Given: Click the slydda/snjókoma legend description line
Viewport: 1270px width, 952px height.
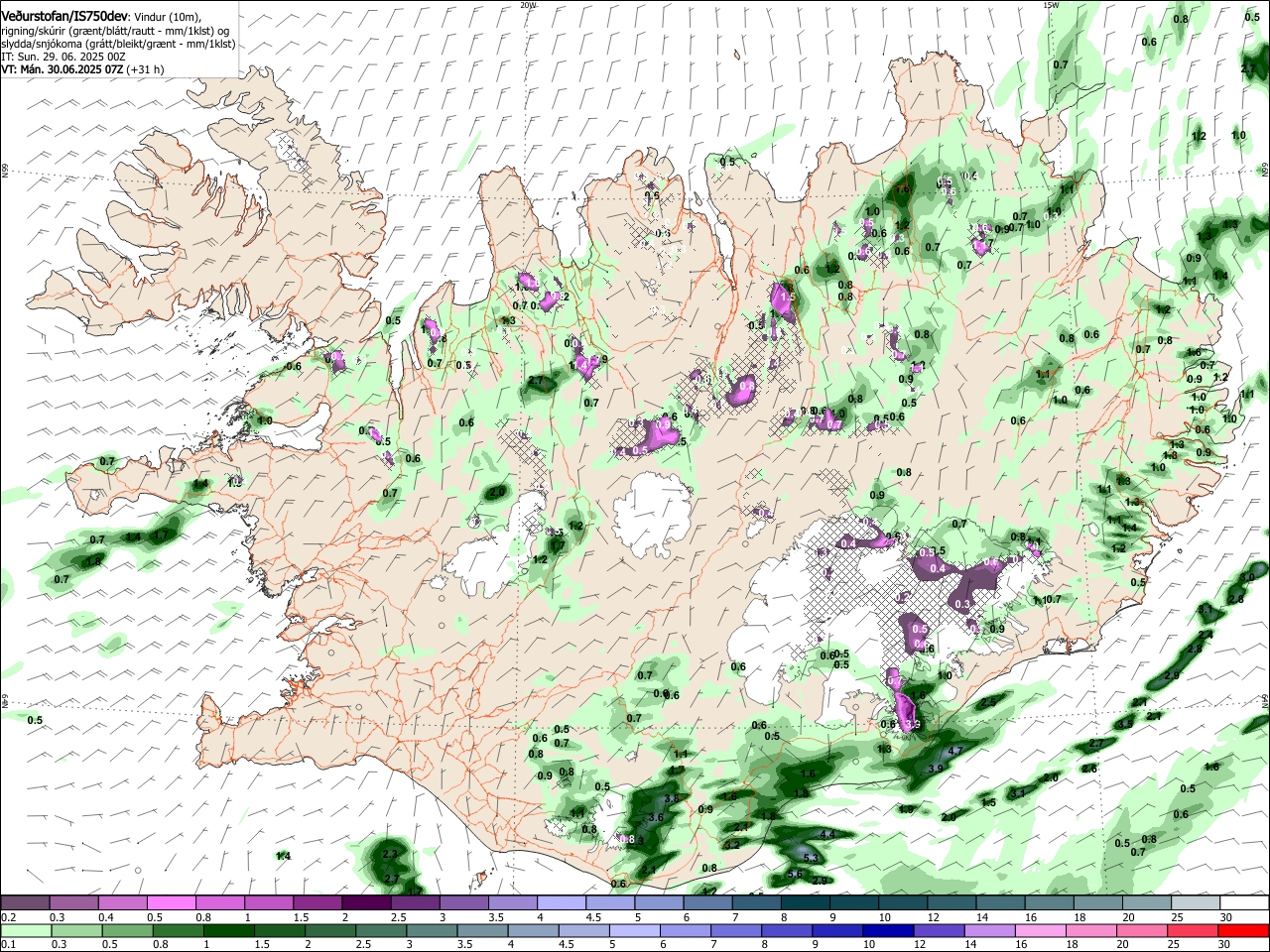Looking at the screenshot, I should [118, 44].
